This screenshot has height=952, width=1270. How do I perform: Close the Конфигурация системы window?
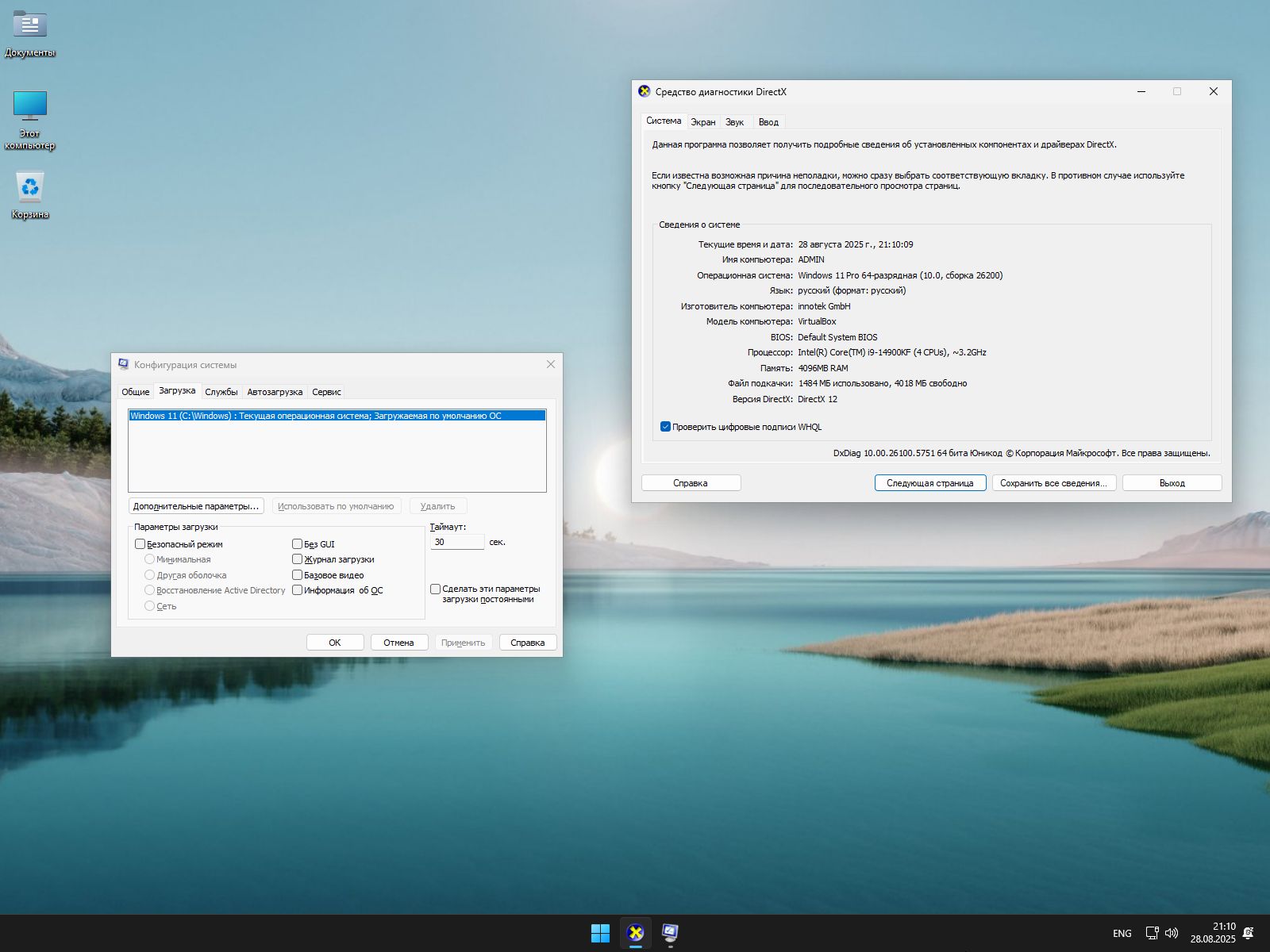point(551,364)
